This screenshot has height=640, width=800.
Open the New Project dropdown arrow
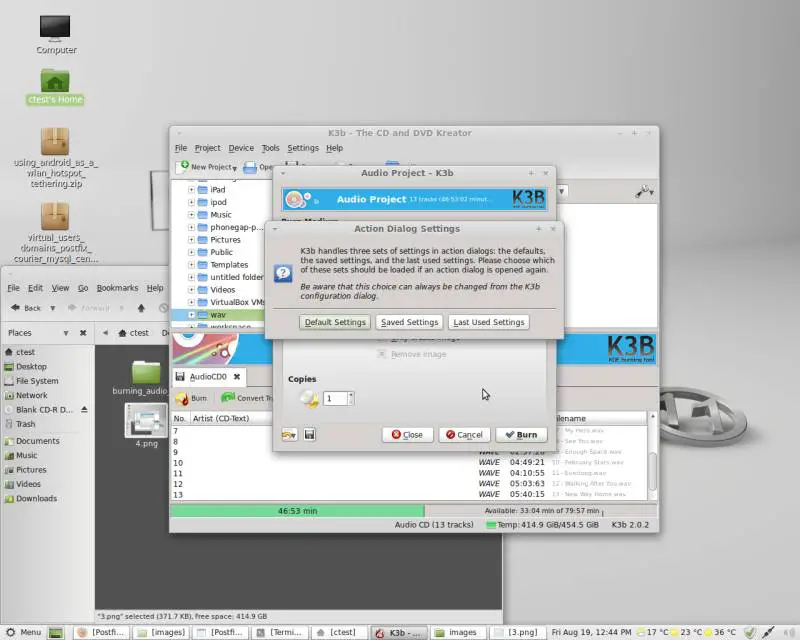[x=234, y=168]
